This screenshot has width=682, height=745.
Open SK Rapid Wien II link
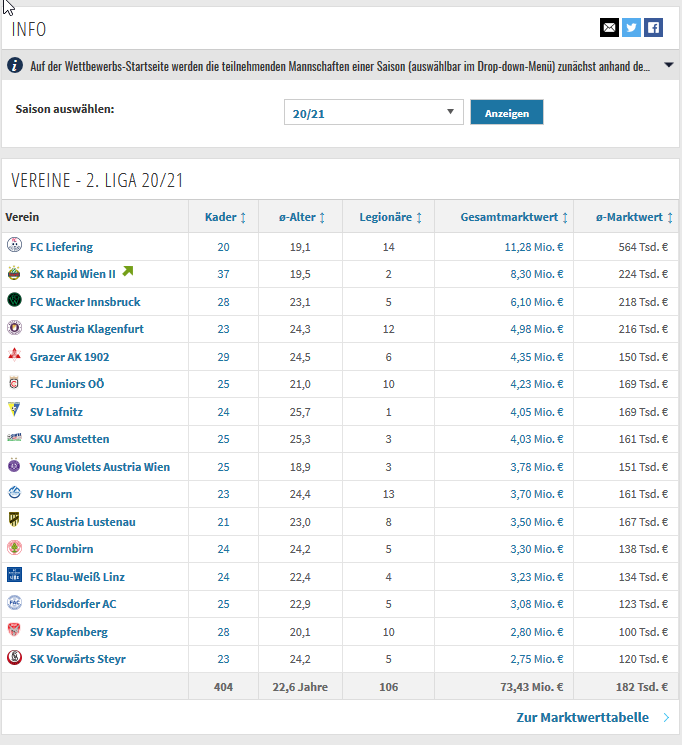(x=72, y=274)
